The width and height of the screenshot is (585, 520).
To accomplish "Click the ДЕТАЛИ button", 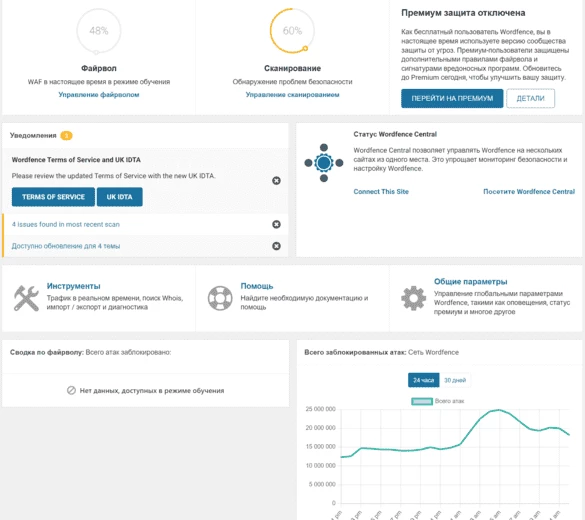I will click(x=531, y=98).
